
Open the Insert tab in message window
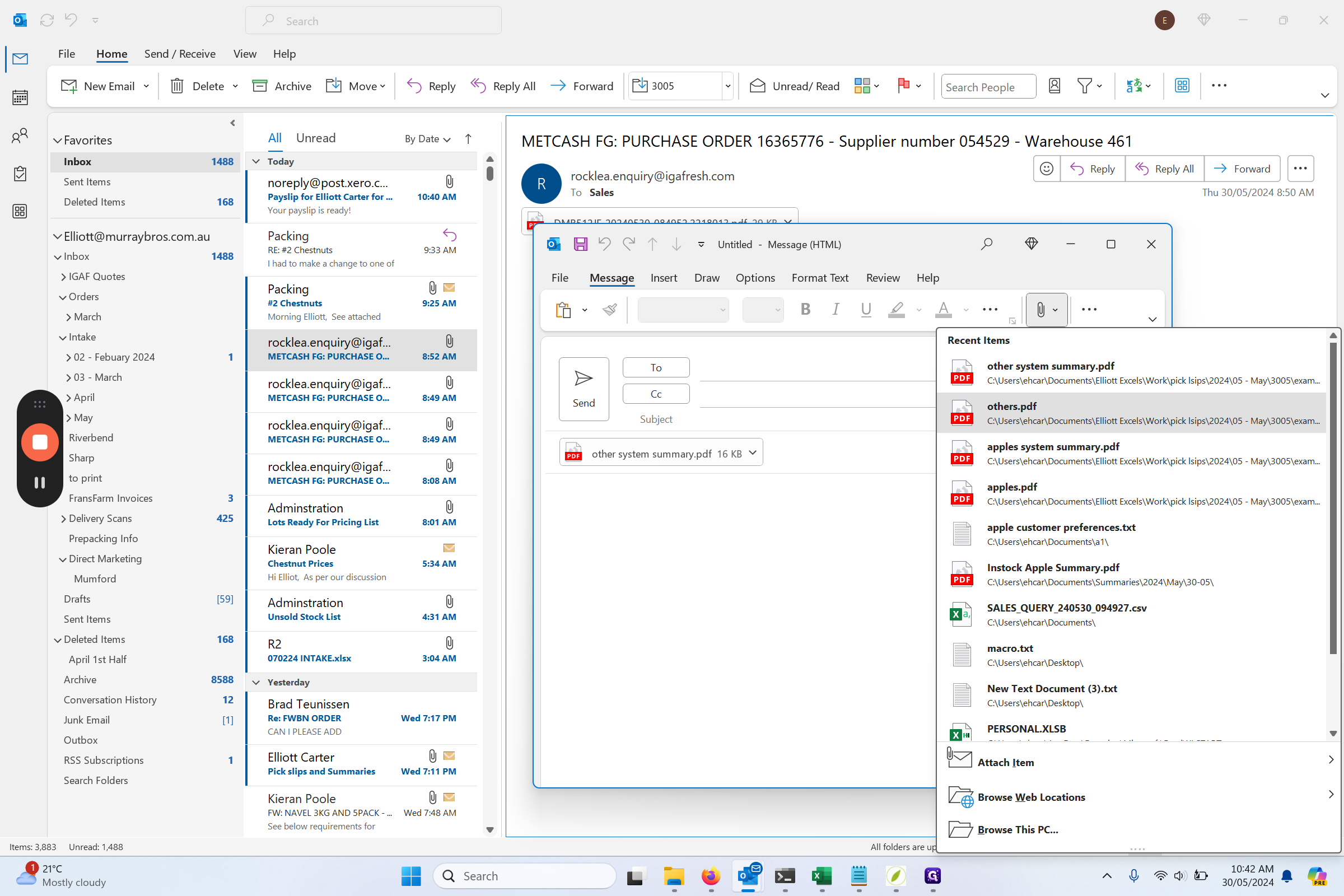pyautogui.click(x=664, y=278)
